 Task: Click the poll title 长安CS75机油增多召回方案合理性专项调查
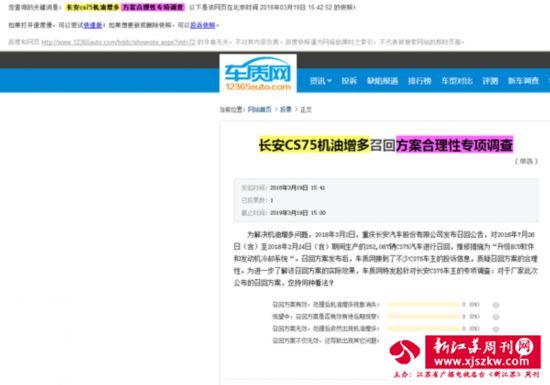tap(386, 145)
